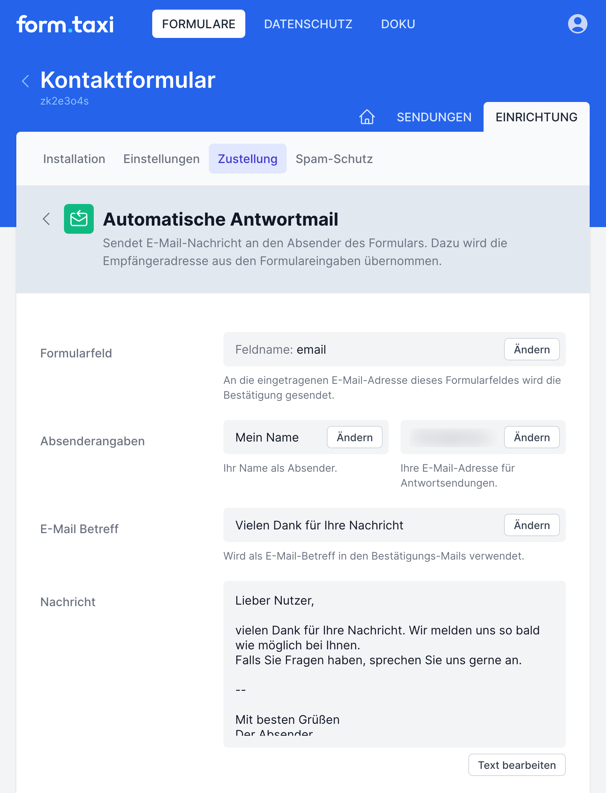Select the Zustellung sub-tab
Viewport: 606px width, 793px height.
click(248, 159)
